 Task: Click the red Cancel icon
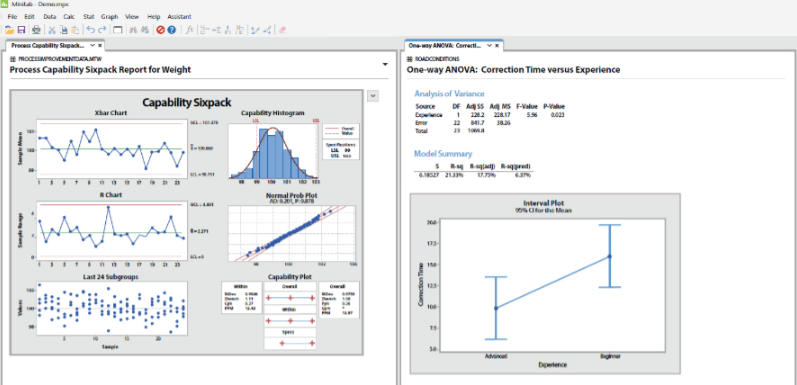point(161,30)
